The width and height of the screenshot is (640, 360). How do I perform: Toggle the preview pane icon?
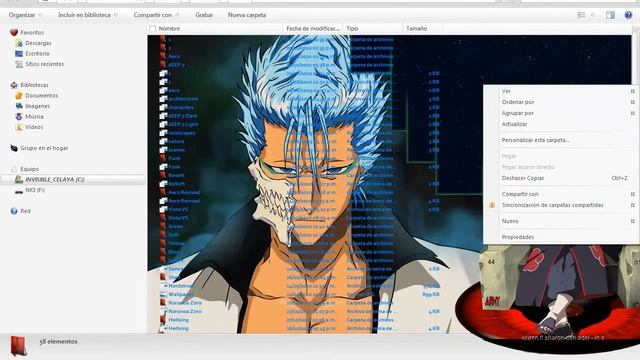click(x=610, y=15)
